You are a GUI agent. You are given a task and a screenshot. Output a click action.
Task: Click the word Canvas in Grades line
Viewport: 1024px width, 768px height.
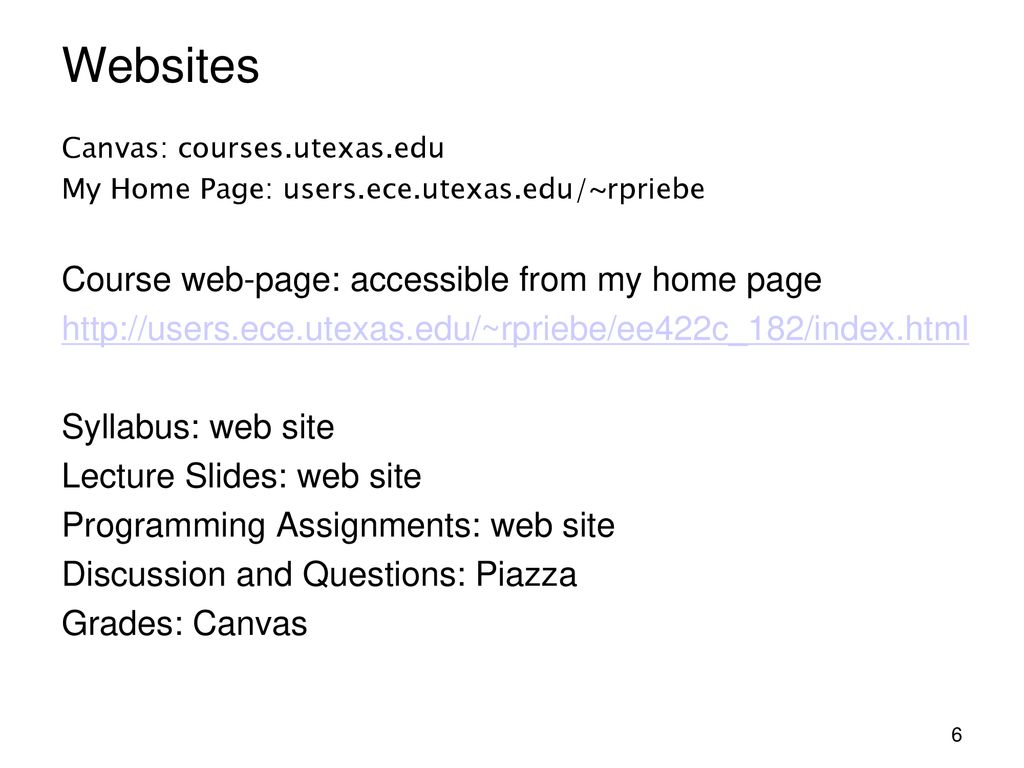pos(249,624)
